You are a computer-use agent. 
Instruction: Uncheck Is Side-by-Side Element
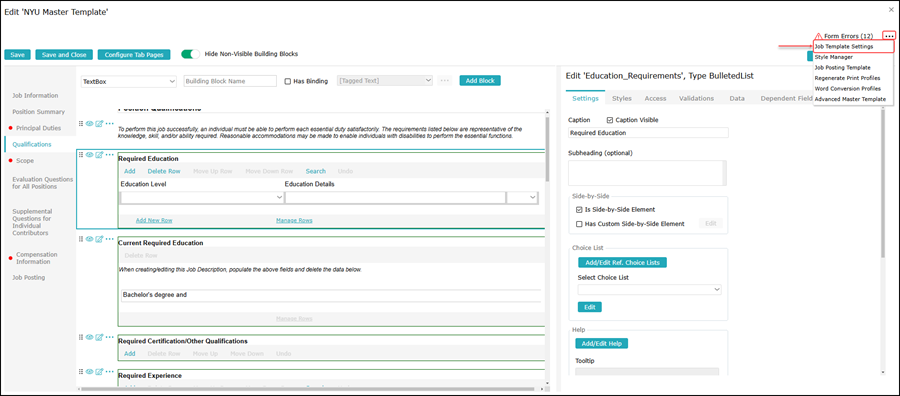[x=579, y=209]
